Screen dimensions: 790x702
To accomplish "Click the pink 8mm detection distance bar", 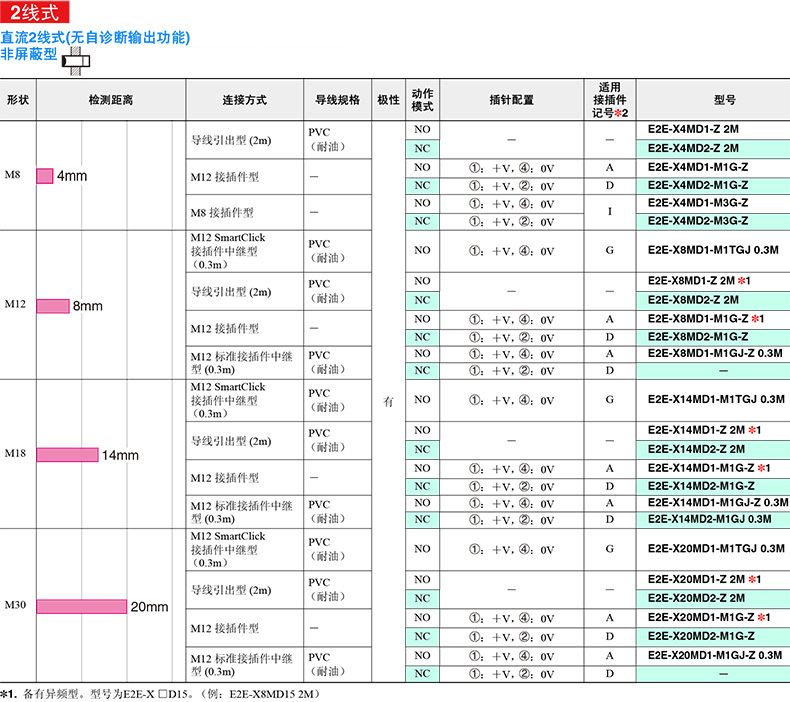I will tap(53, 305).
